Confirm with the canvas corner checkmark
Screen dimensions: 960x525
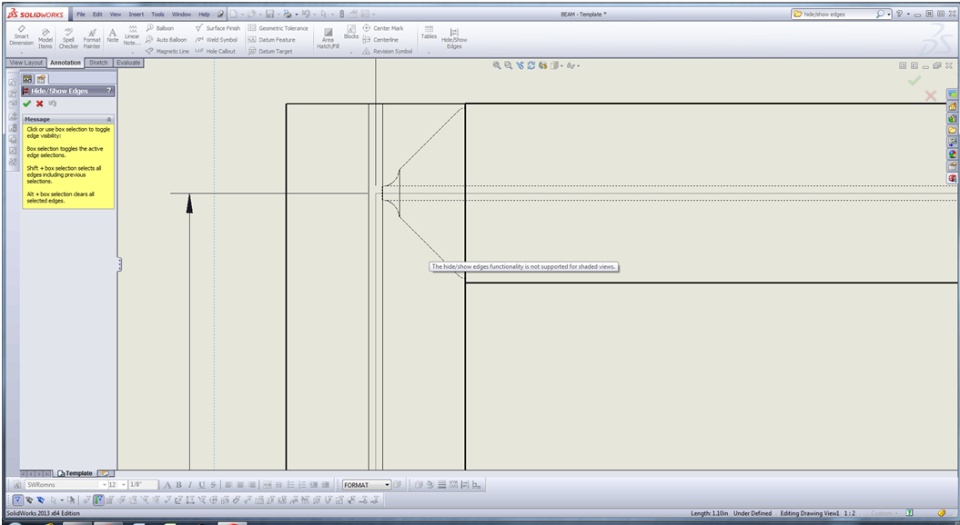(914, 81)
